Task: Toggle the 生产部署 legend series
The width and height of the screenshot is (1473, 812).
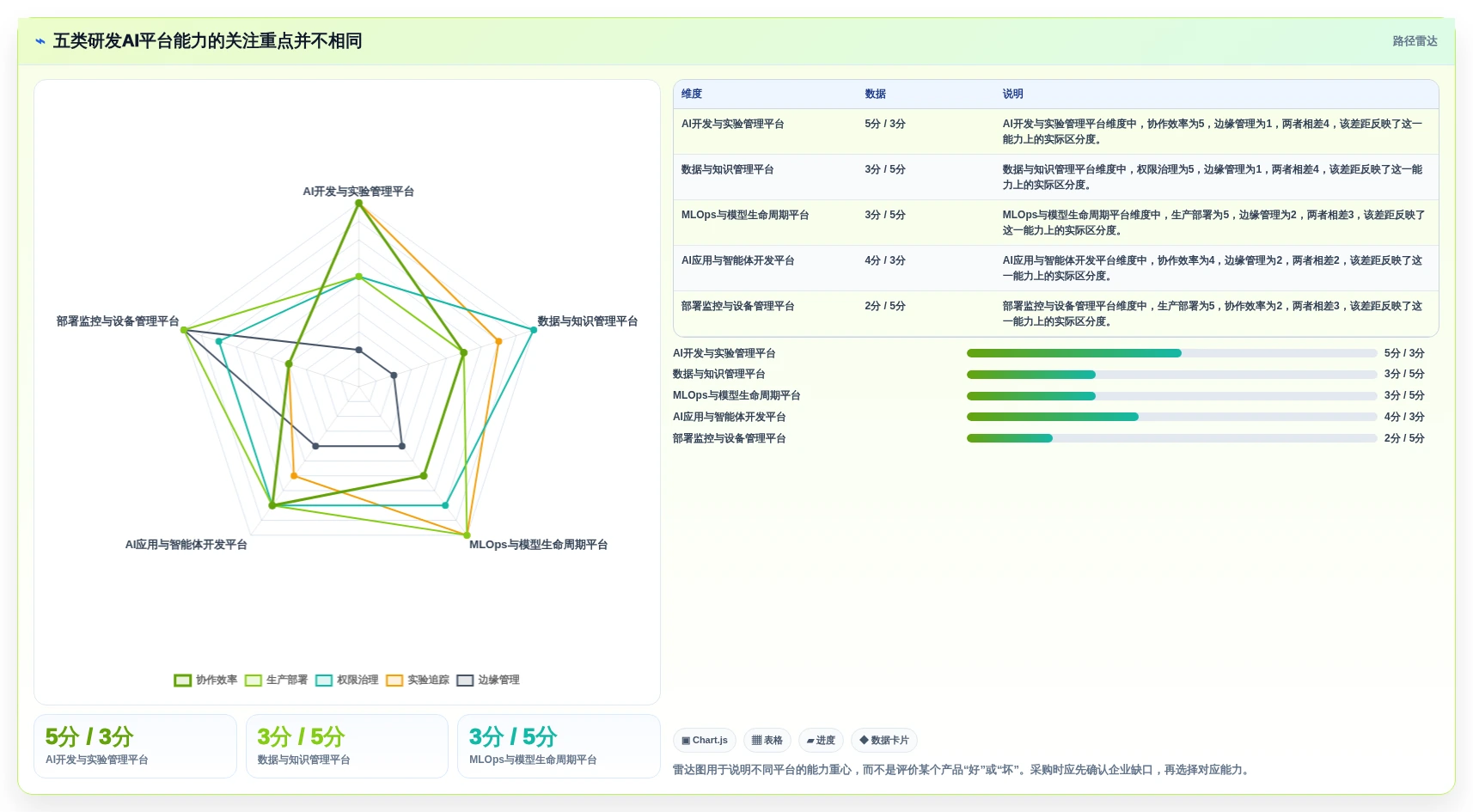Action: [276, 680]
